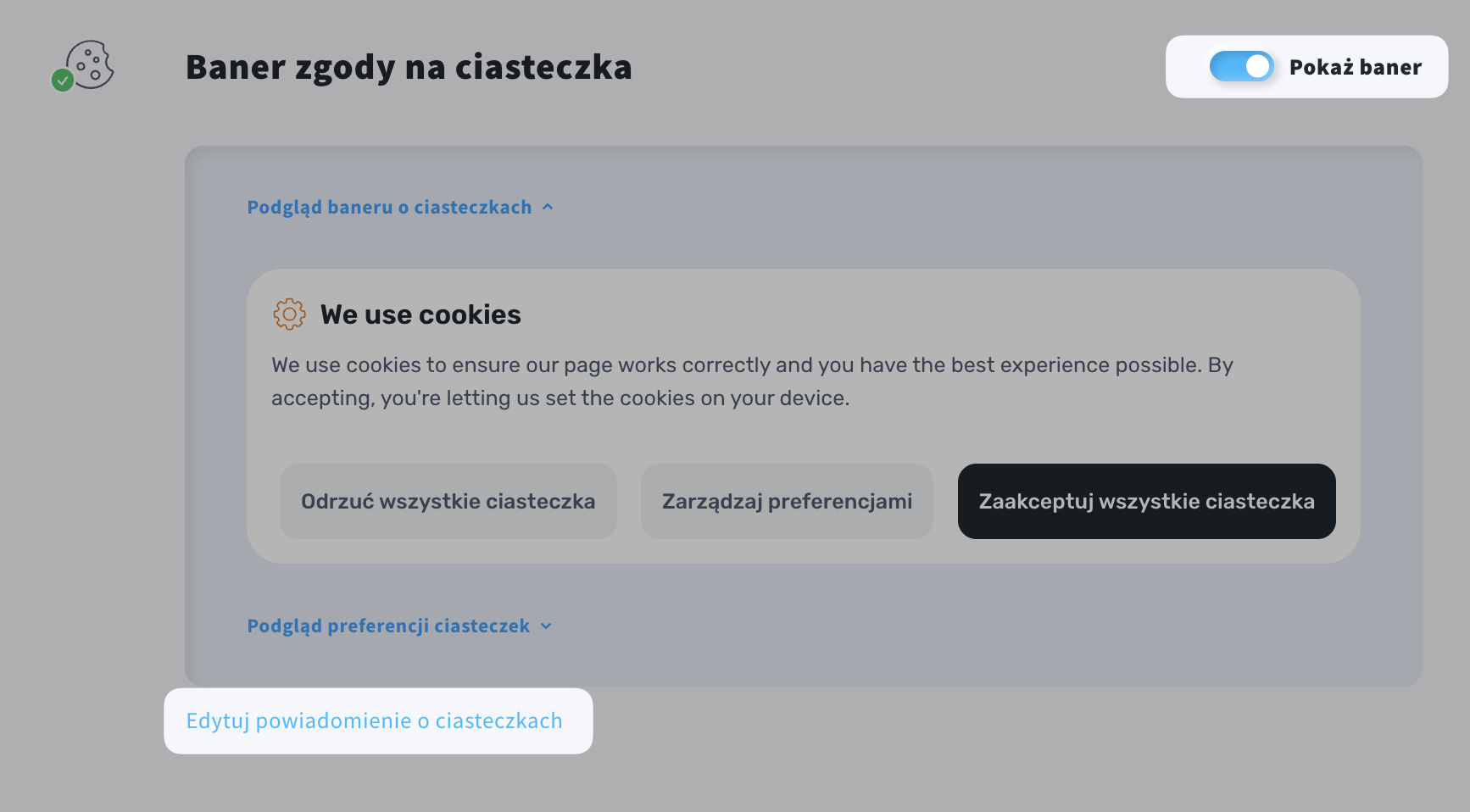The width and height of the screenshot is (1470, 812).
Task: Click the word cookies in We use cookies
Action: click(470, 315)
